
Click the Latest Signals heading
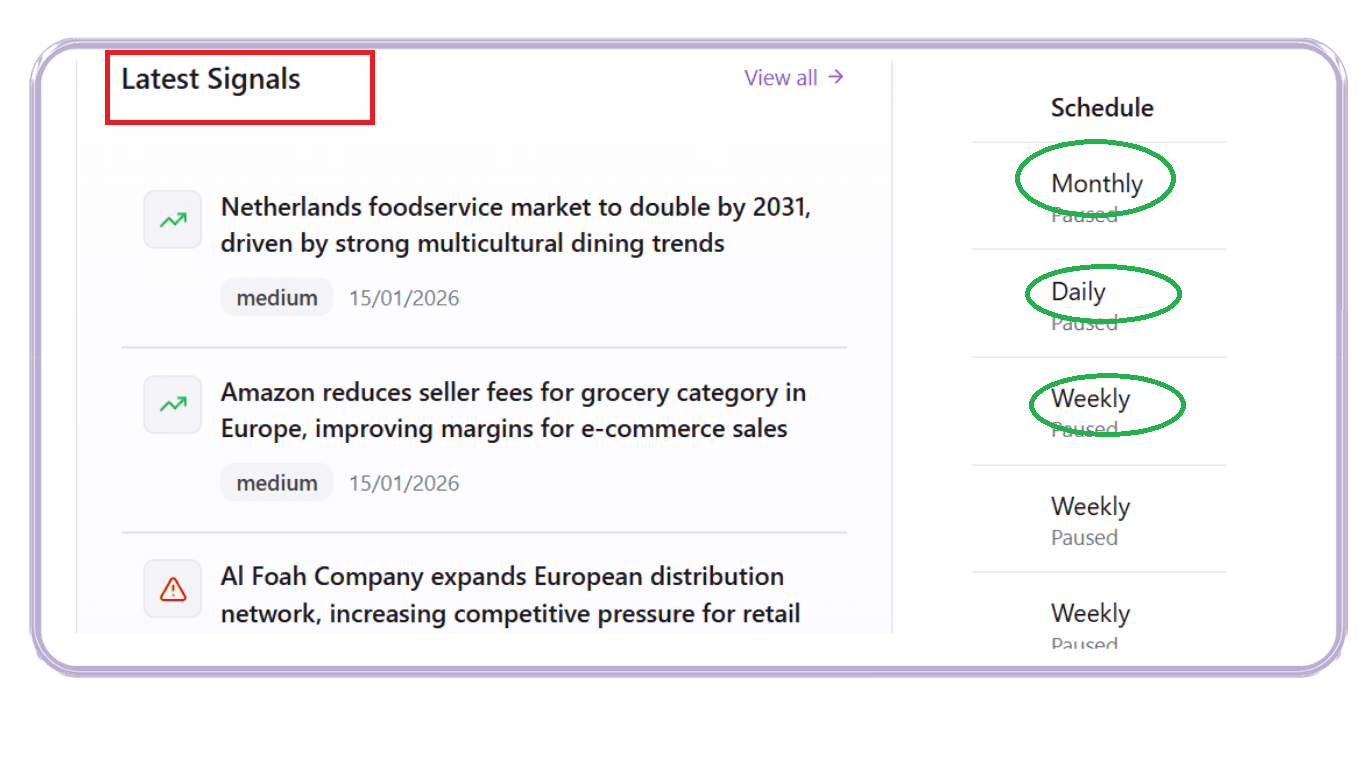coord(211,79)
